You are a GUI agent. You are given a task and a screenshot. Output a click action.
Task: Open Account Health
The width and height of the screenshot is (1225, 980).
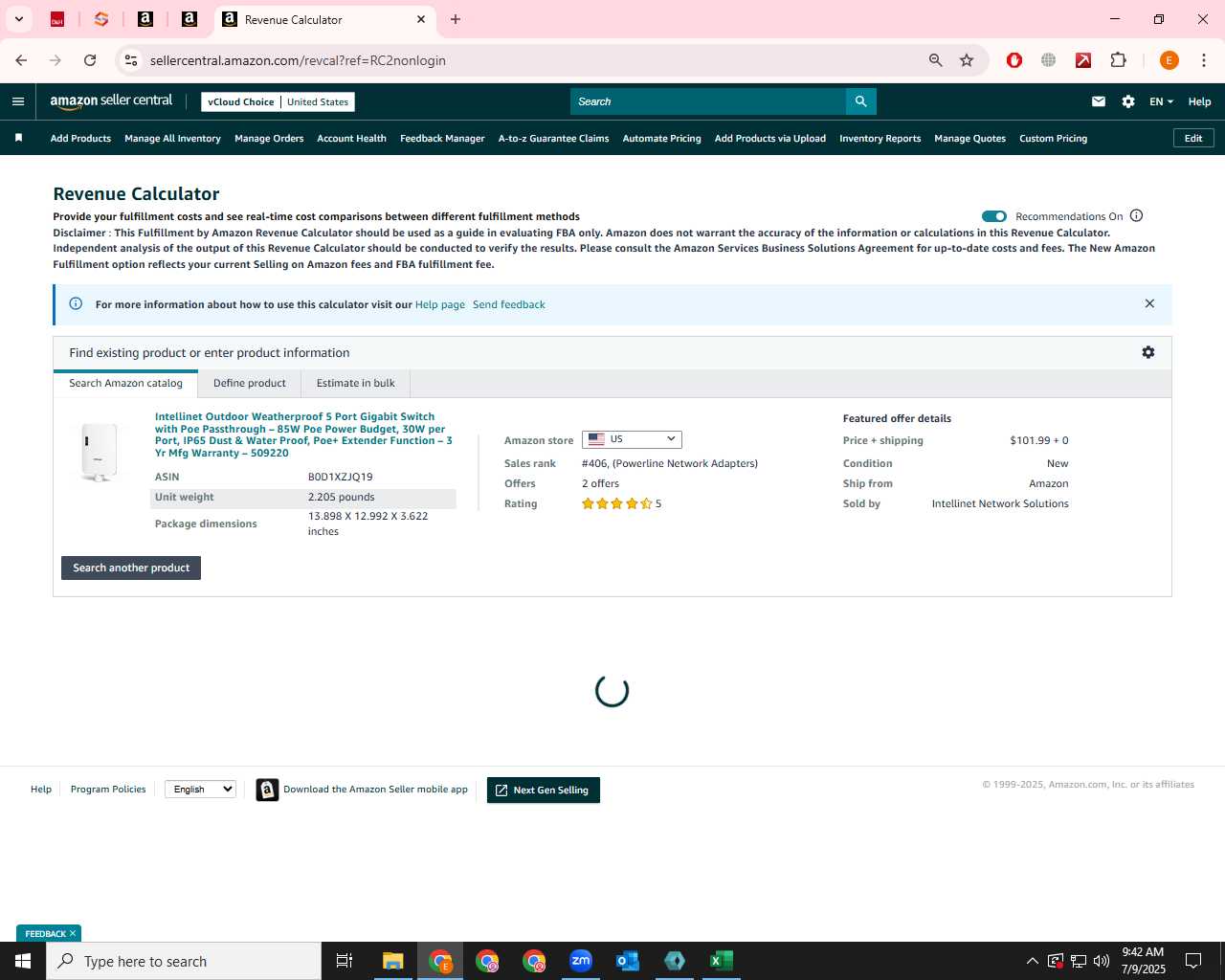(351, 138)
